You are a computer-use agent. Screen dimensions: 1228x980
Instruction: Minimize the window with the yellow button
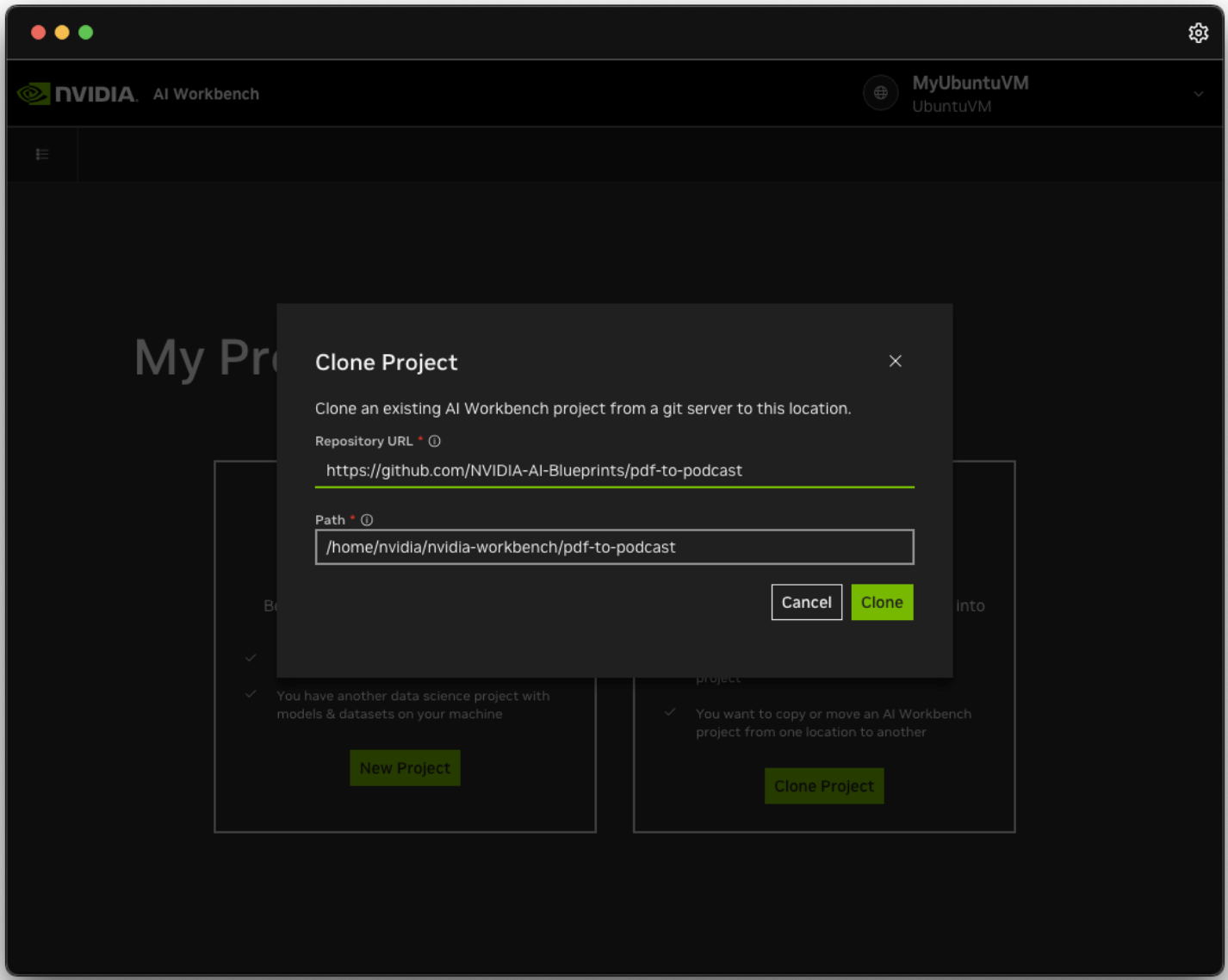coord(62,33)
